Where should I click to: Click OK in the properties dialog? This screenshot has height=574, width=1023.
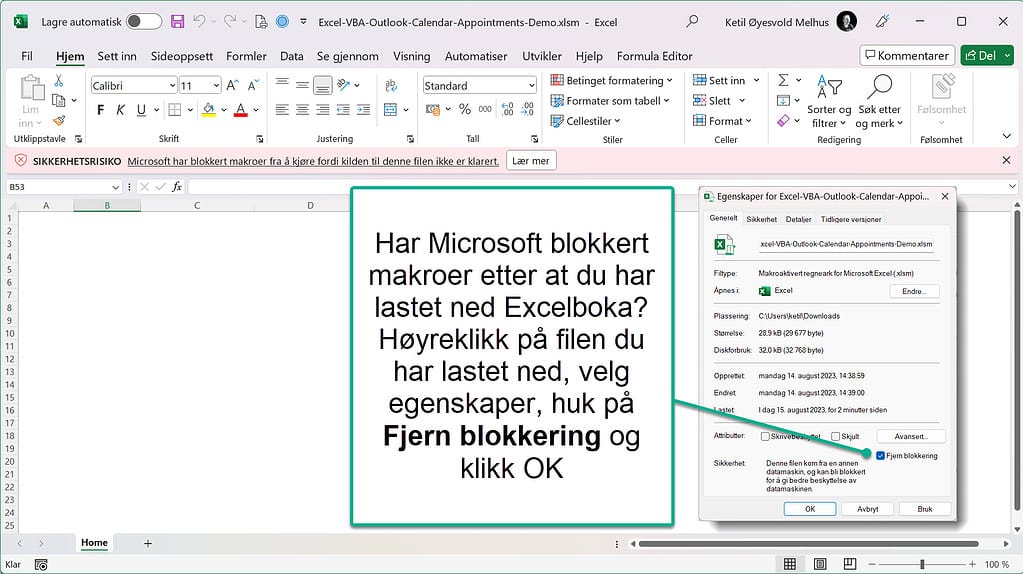point(810,509)
